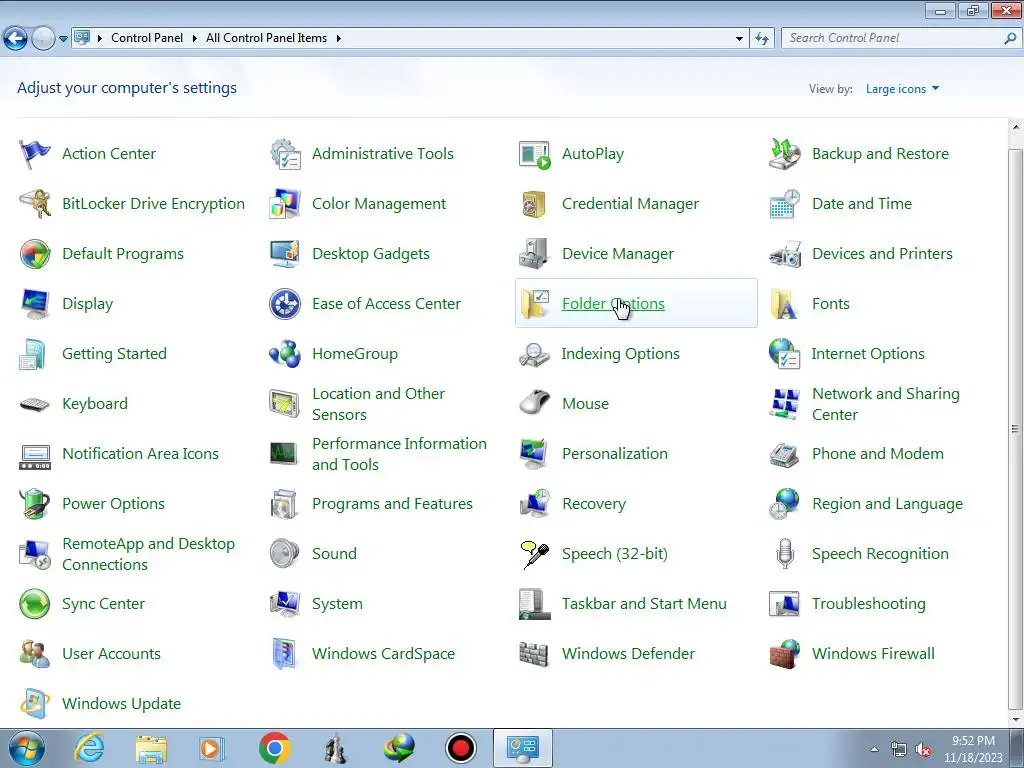This screenshot has width=1024, height=768.
Task: Open the Ease of Access Center icon
Action: coord(285,304)
